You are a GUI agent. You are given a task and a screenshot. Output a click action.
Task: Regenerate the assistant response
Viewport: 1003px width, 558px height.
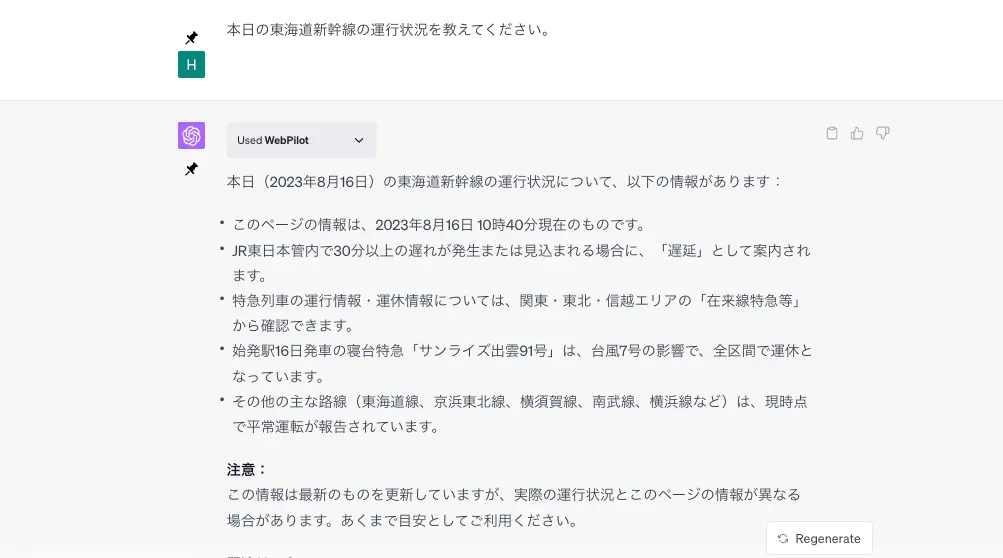click(x=819, y=539)
